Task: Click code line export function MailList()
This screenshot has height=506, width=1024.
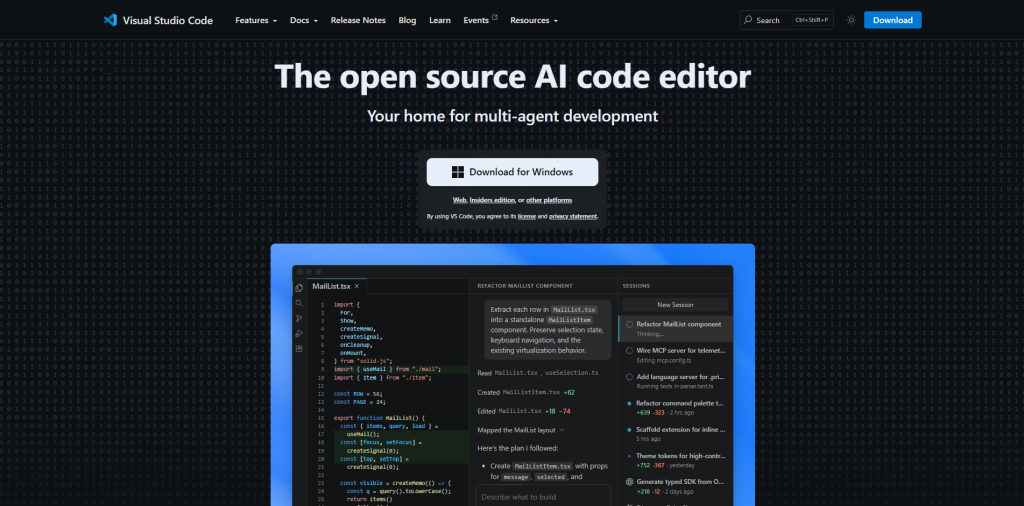Action: pos(379,418)
